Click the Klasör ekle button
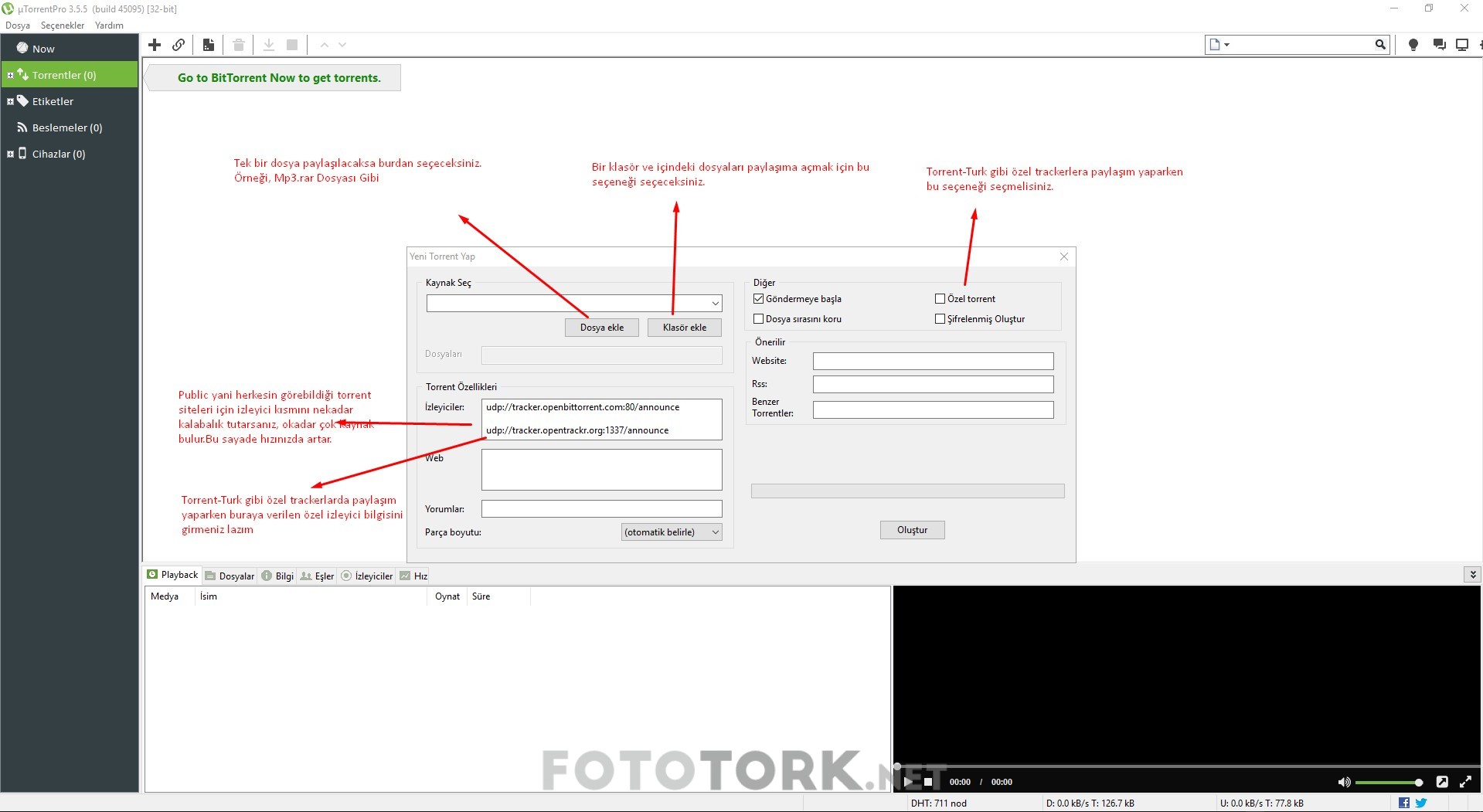The image size is (1483, 812). 685,328
